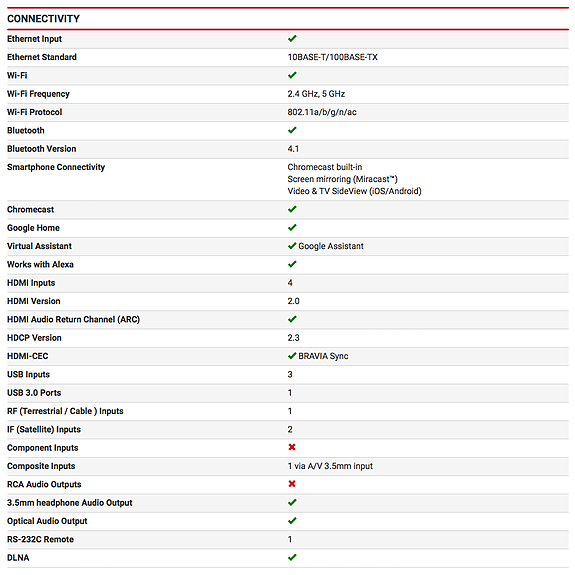The height and width of the screenshot is (575, 575).
Task: Select the Bluetooth row checkmark icon
Action: click(292, 130)
